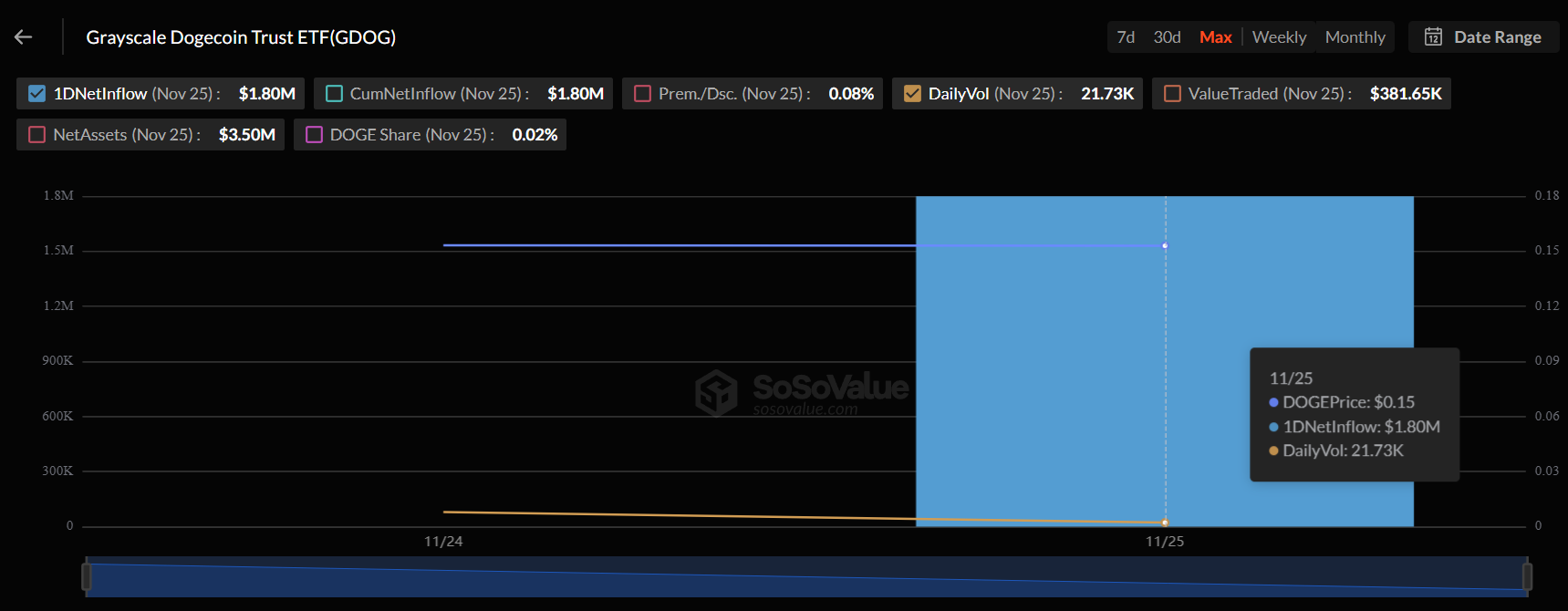Uncheck the 1DNetInflow checkbox
The height and width of the screenshot is (611, 1568).
pos(37,94)
